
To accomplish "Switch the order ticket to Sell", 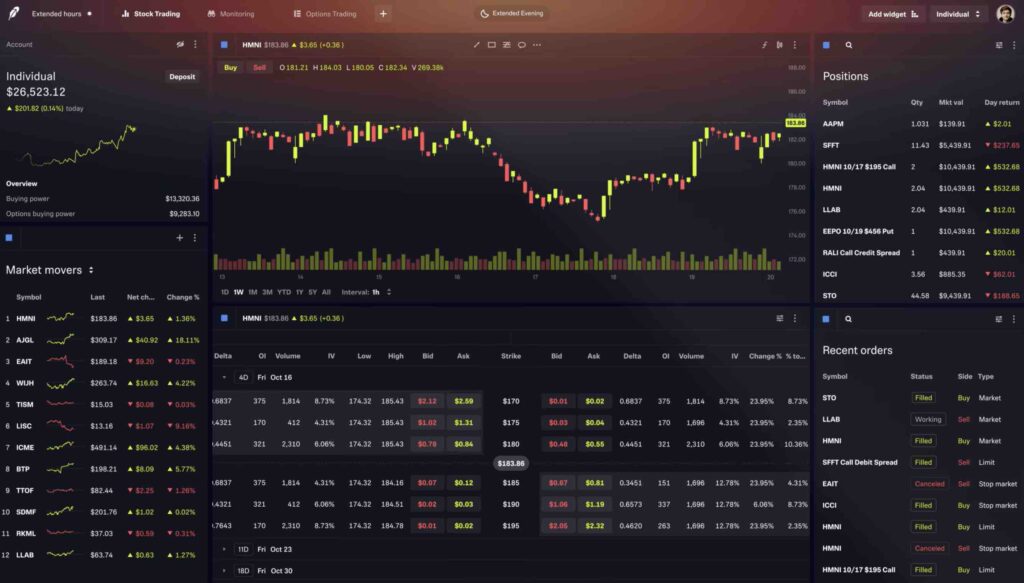I will pyautogui.click(x=260, y=67).
